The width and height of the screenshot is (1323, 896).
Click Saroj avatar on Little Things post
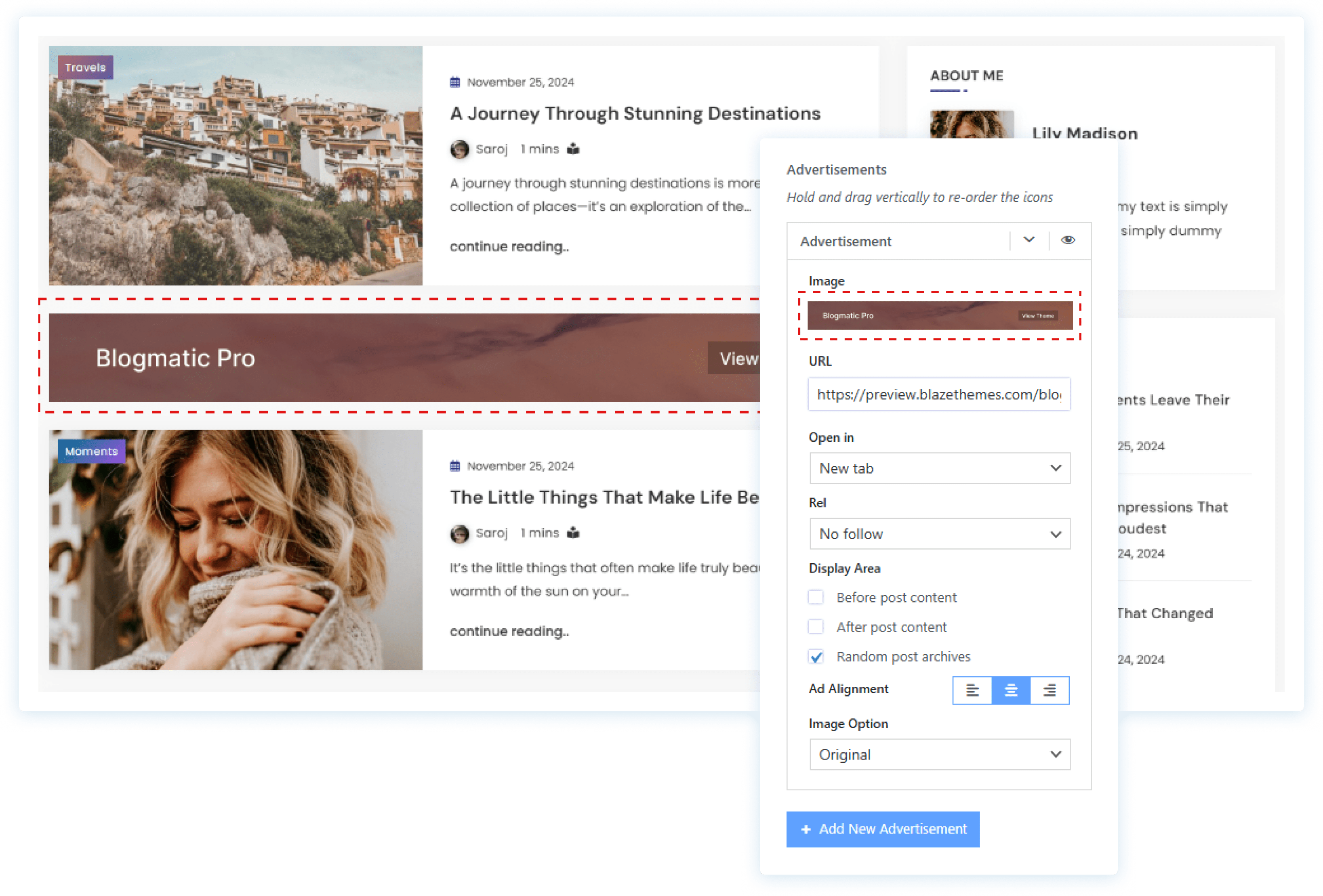click(459, 534)
